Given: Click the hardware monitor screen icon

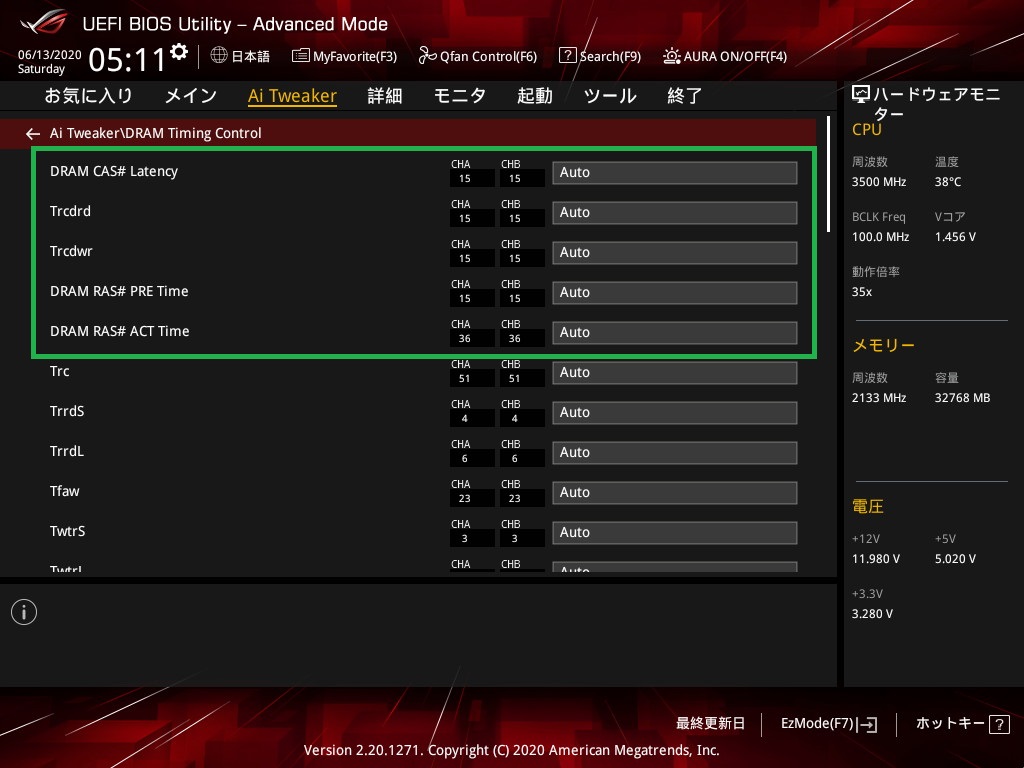Looking at the screenshot, I should tap(861, 95).
